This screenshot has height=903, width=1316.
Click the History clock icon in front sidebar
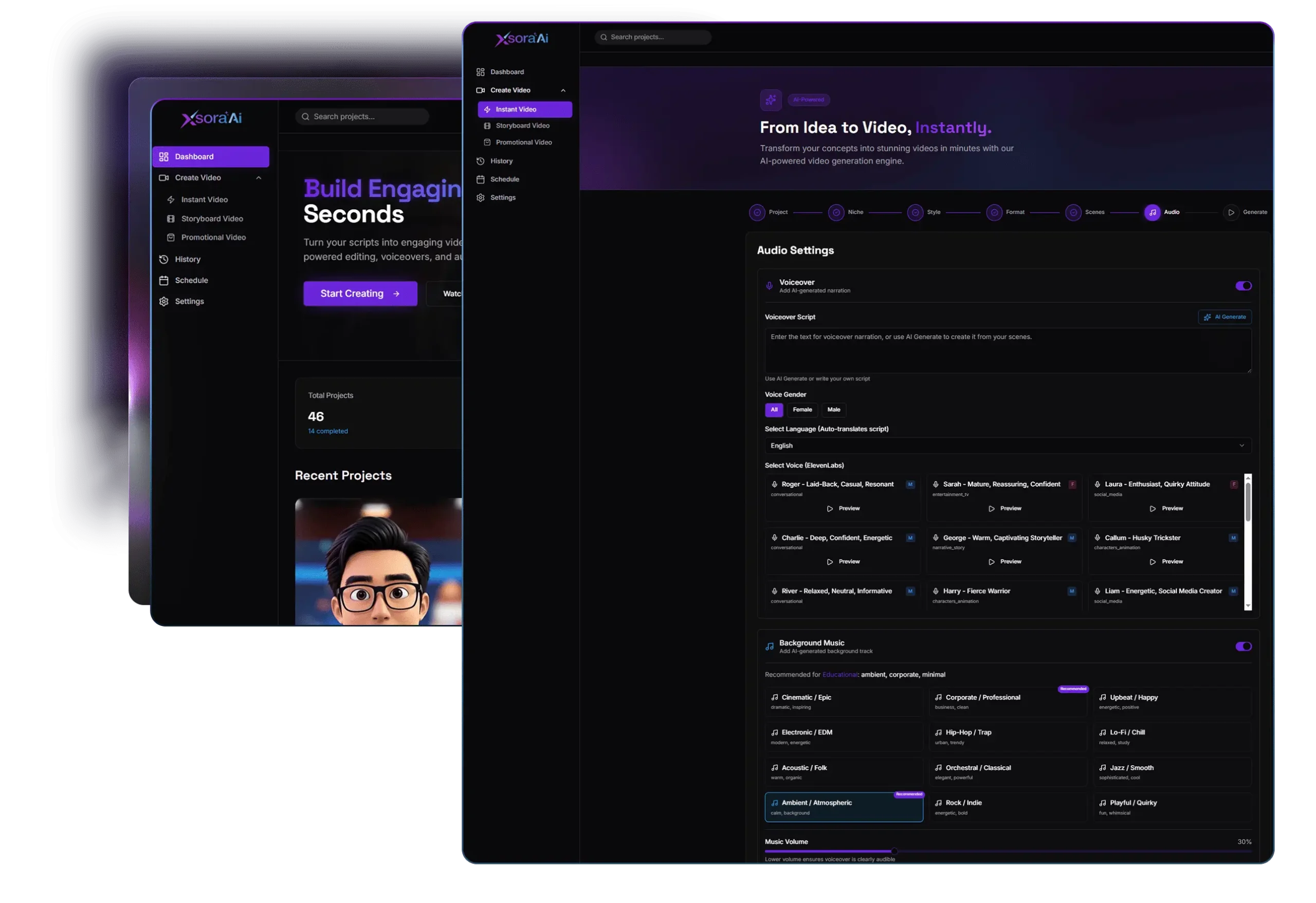coord(481,161)
